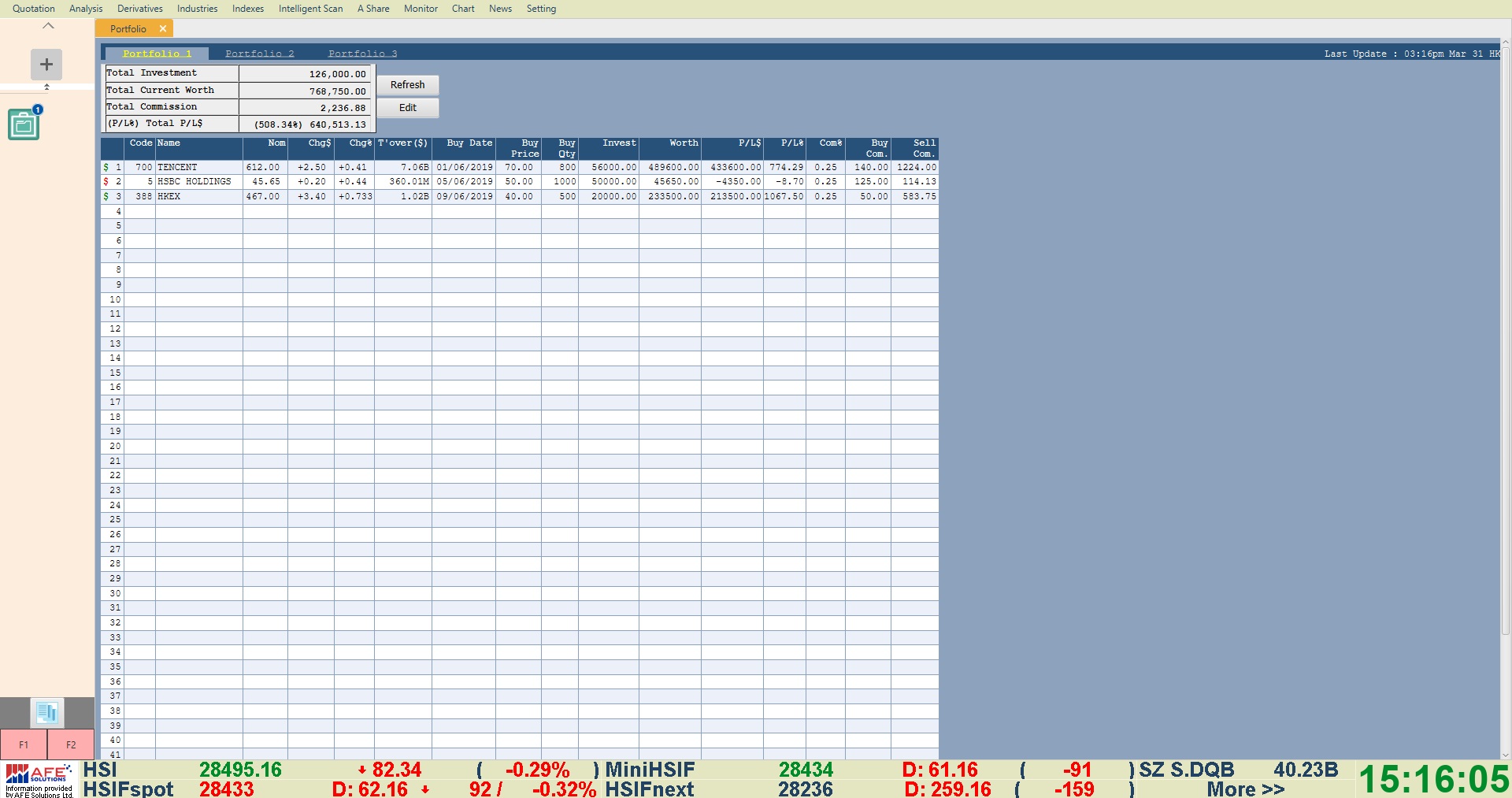
Task: Open the Intelligent Scan menu
Action: (x=311, y=9)
